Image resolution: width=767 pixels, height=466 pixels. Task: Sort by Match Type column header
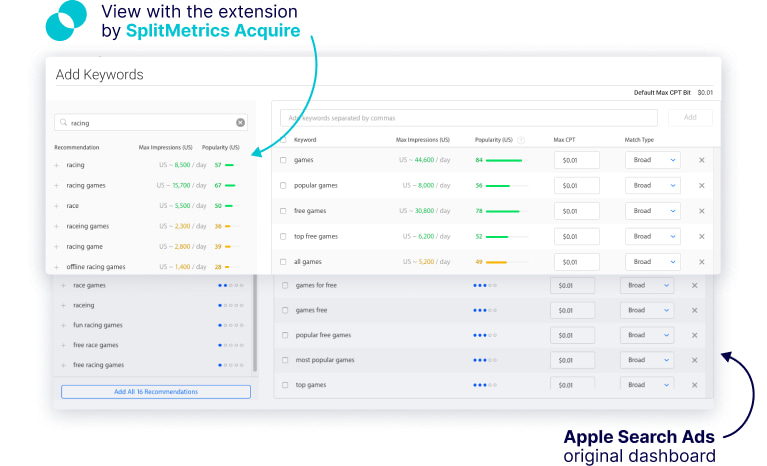(639, 140)
